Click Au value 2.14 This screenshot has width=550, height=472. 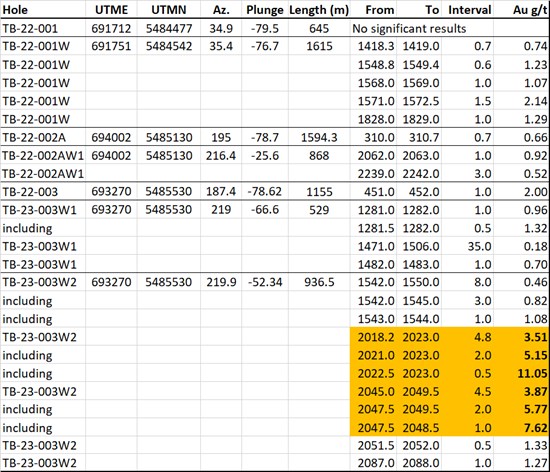coord(536,101)
